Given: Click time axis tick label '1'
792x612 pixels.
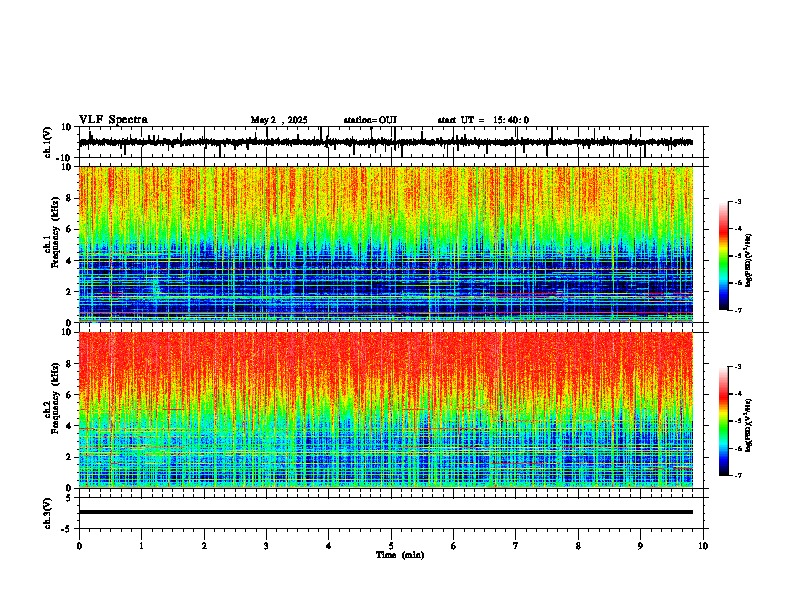Looking at the screenshot, I should tap(141, 546).
